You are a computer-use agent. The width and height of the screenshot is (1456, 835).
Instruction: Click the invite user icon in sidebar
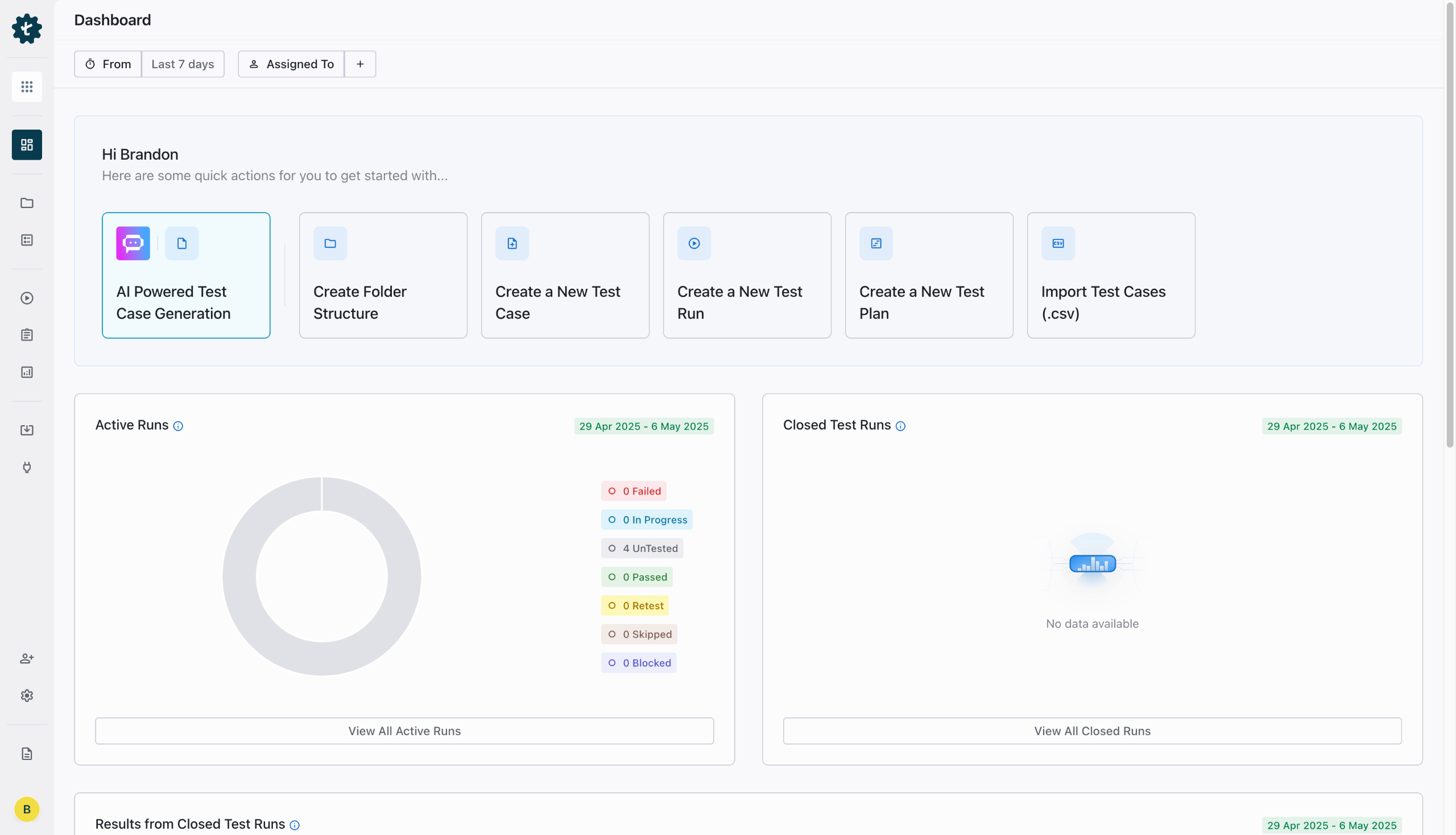point(27,658)
